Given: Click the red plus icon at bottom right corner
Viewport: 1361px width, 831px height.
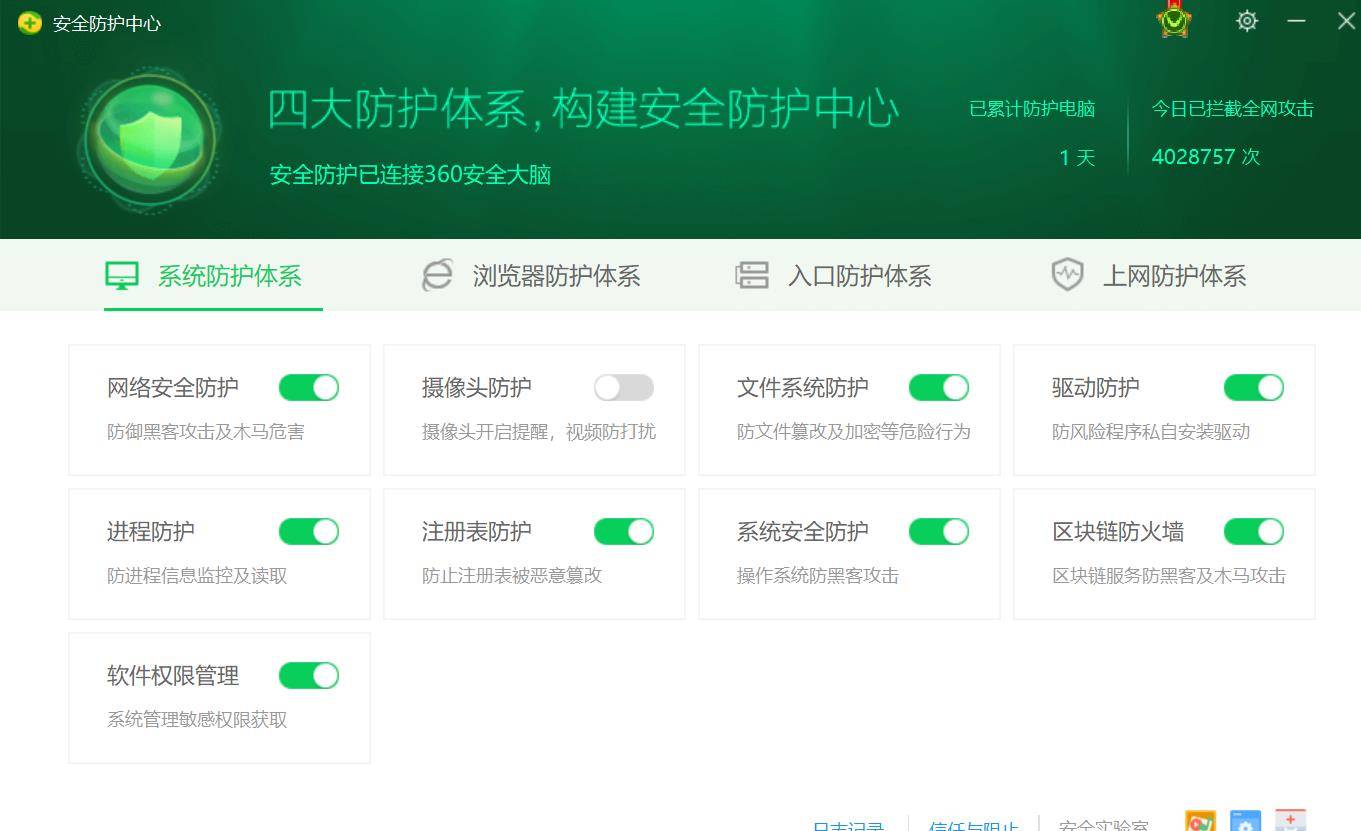Looking at the screenshot, I should (x=1289, y=820).
